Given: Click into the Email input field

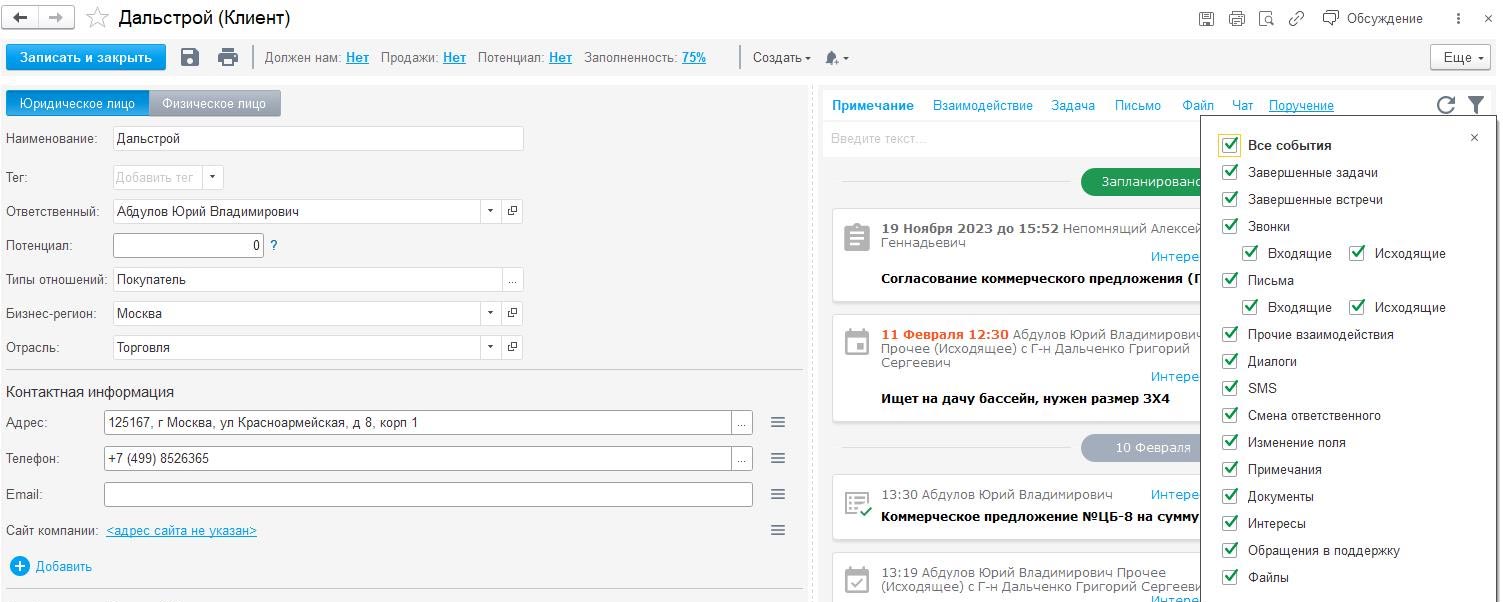Looking at the screenshot, I should coord(428,495).
